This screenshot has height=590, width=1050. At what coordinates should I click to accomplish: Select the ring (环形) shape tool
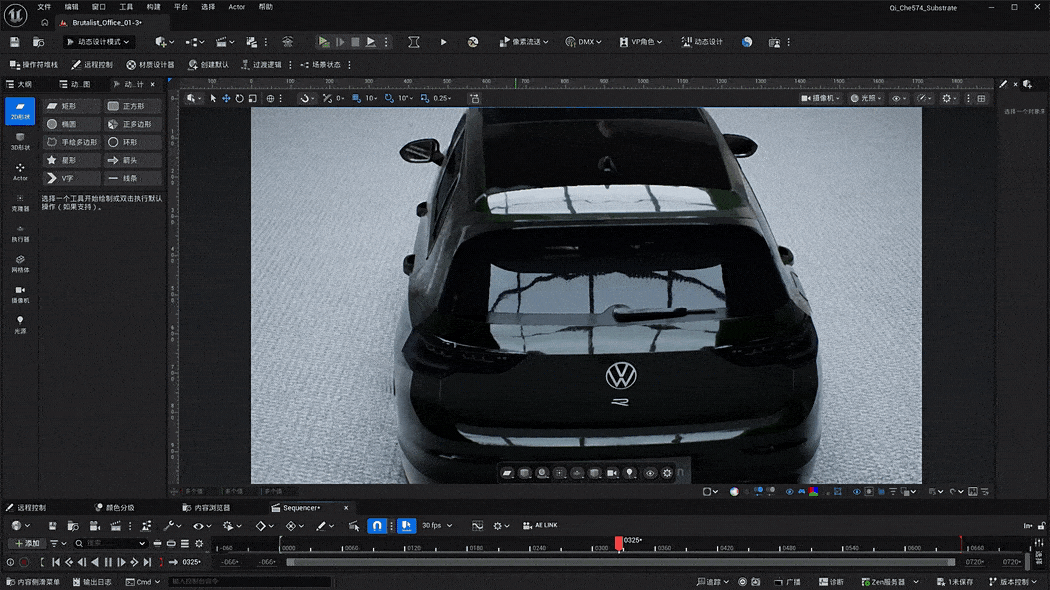point(133,142)
